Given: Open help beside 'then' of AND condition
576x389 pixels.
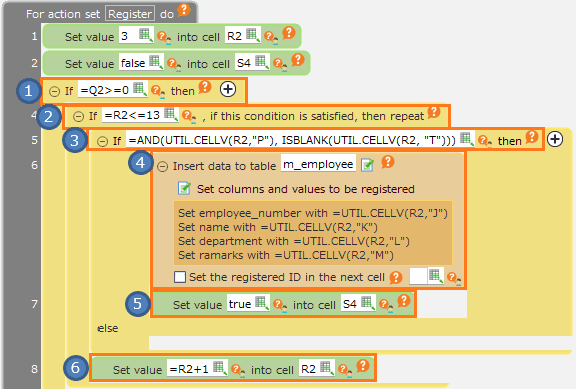Looking at the screenshot, I should click(532, 137).
